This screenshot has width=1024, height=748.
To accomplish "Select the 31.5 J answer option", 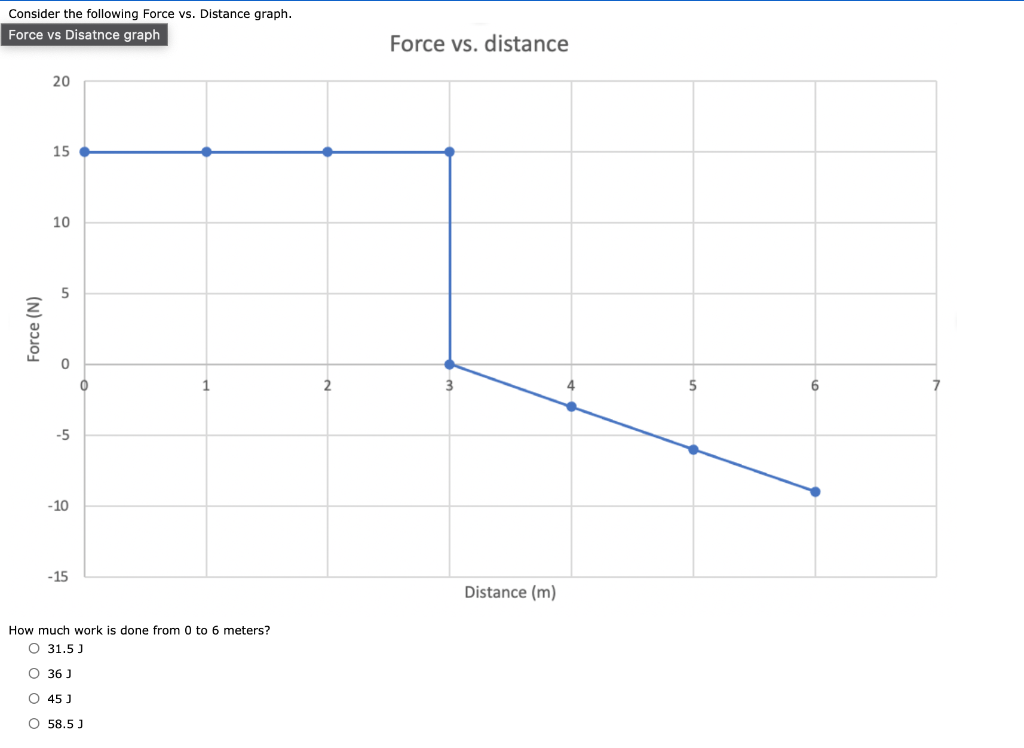I will pos(35,648).
